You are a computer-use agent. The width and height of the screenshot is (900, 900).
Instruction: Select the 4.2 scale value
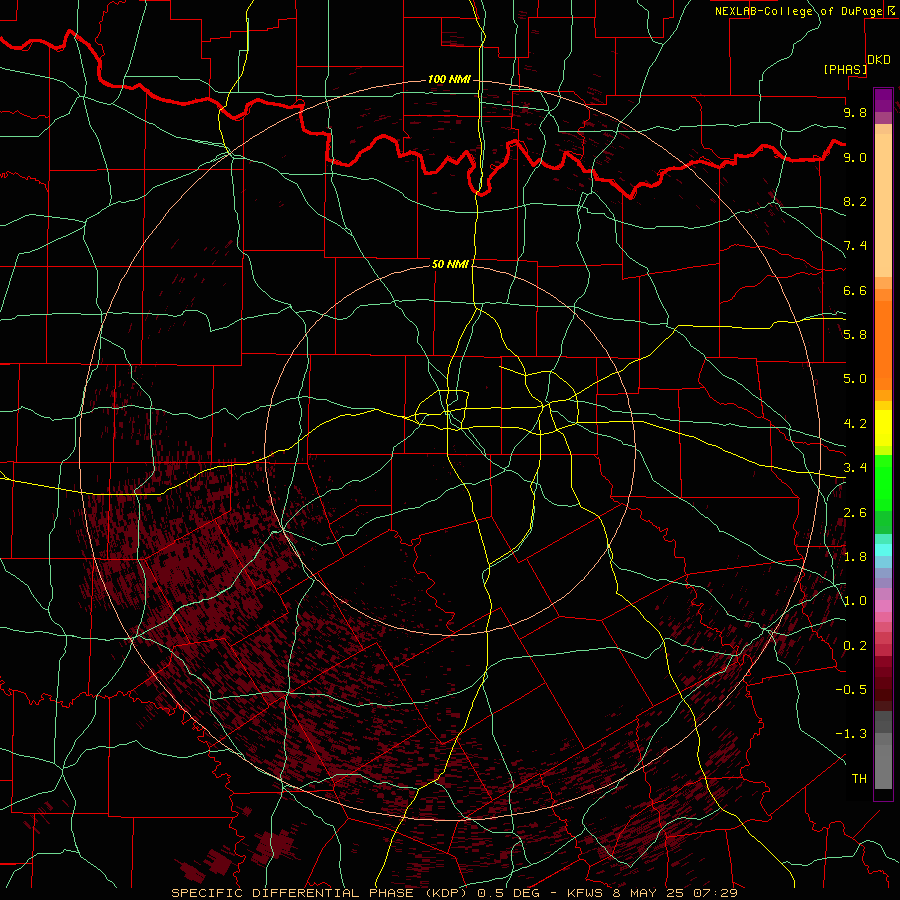click(x=855, y=424)
